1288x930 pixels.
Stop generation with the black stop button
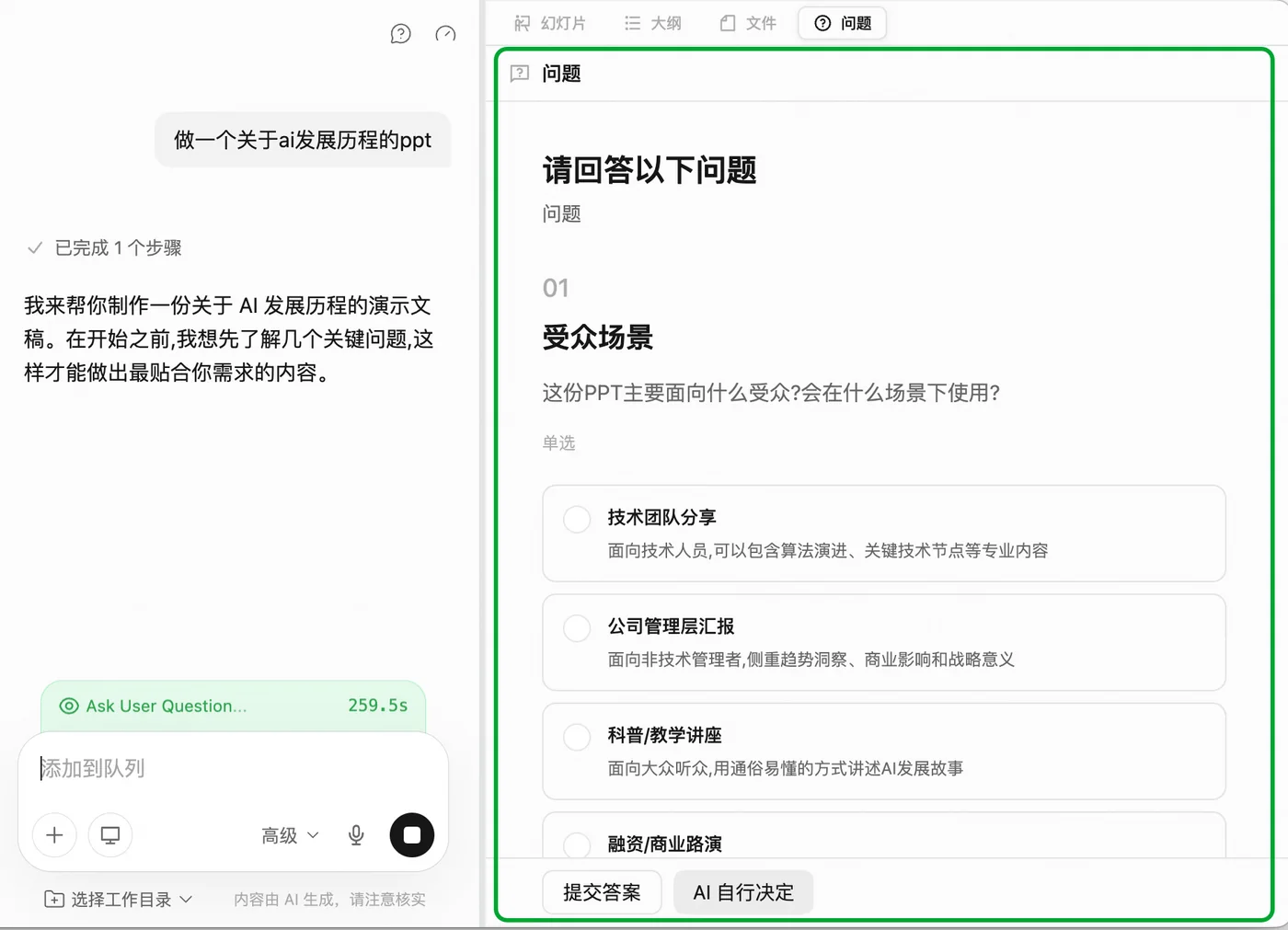[x=412, y=835]
